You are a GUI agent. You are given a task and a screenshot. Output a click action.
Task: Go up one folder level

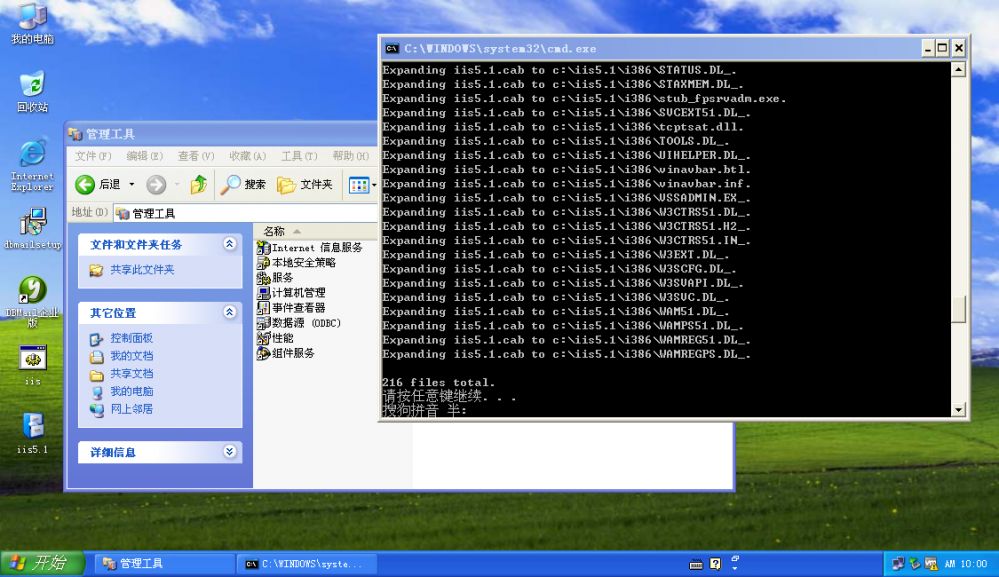tap(199, 185)
